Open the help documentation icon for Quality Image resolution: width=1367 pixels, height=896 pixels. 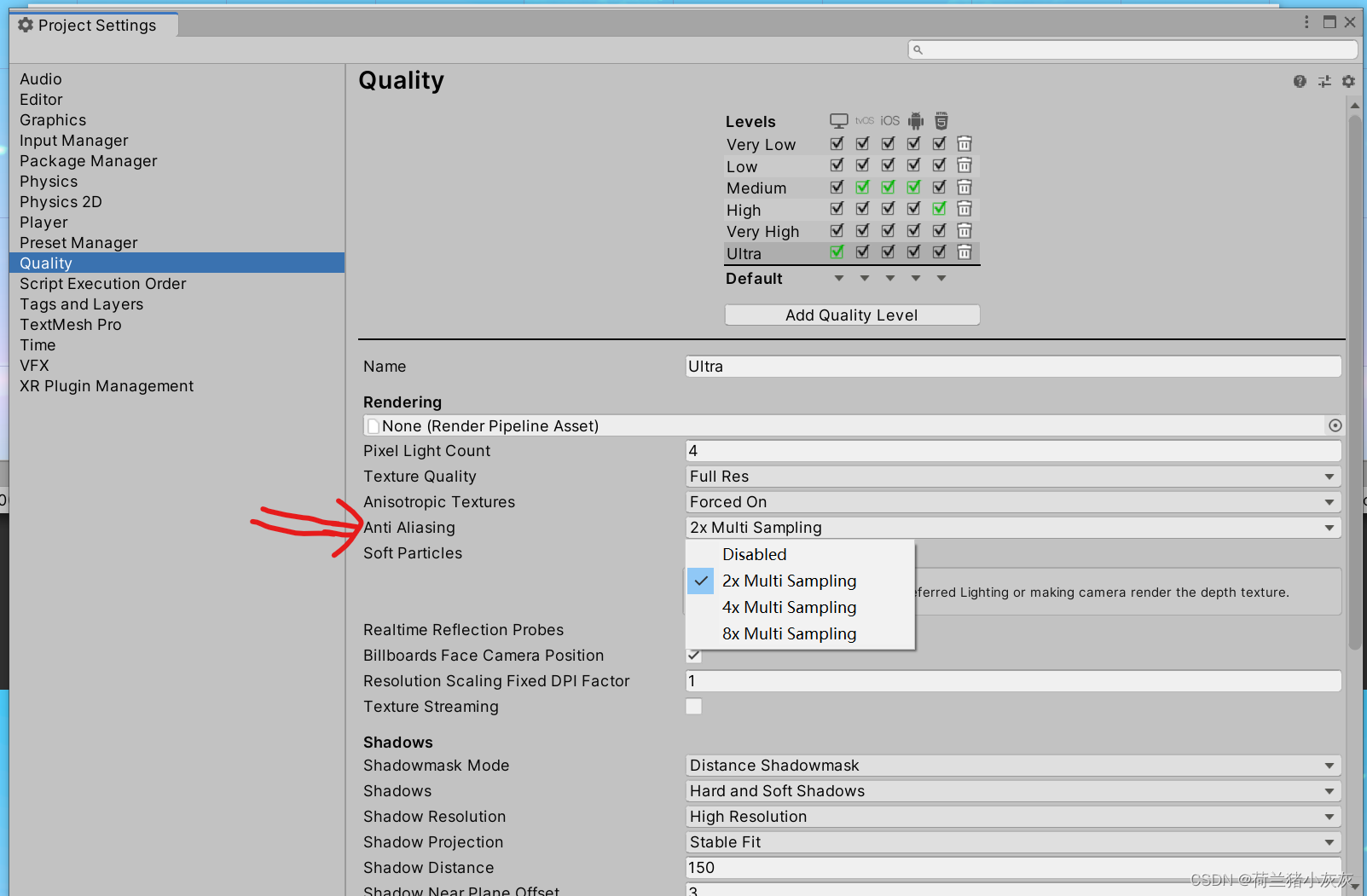pyautogui.click(x=1300, y=81)
